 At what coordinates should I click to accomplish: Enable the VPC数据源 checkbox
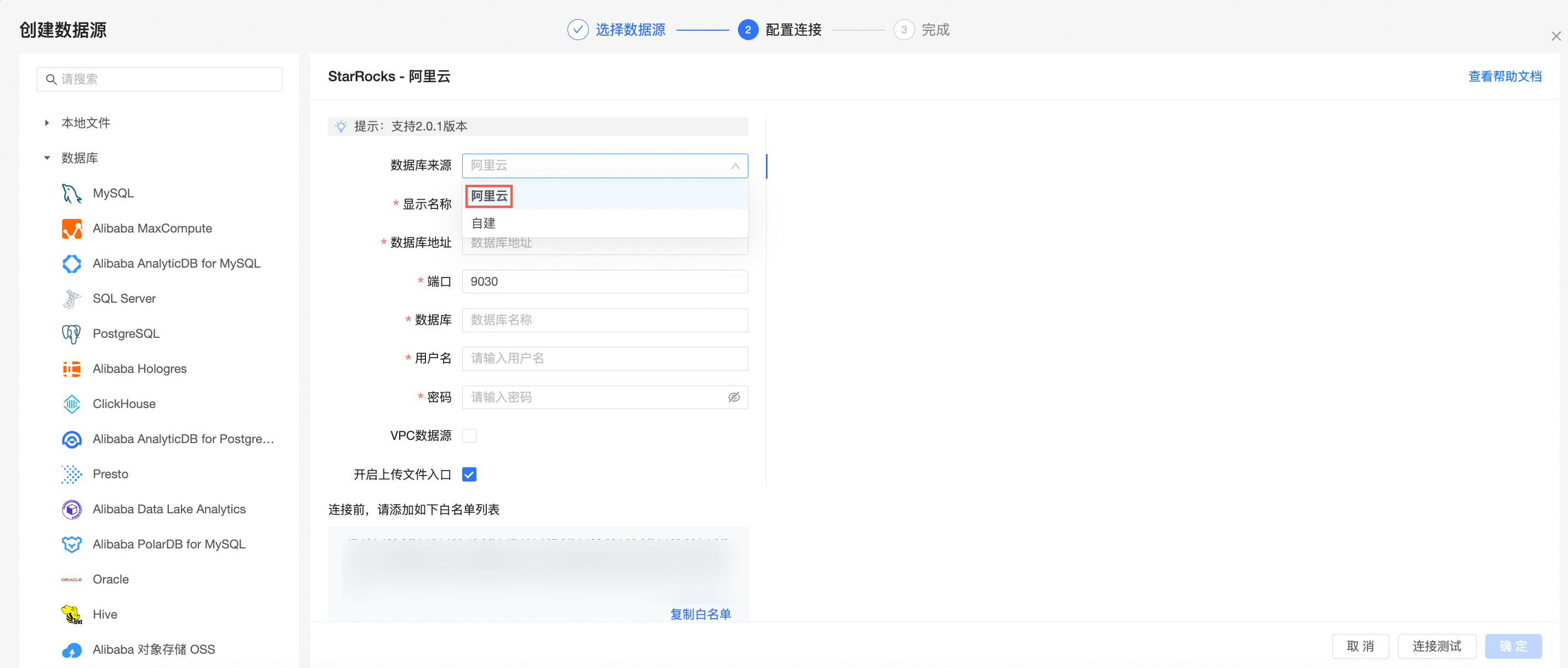click(x=469, y=436)
